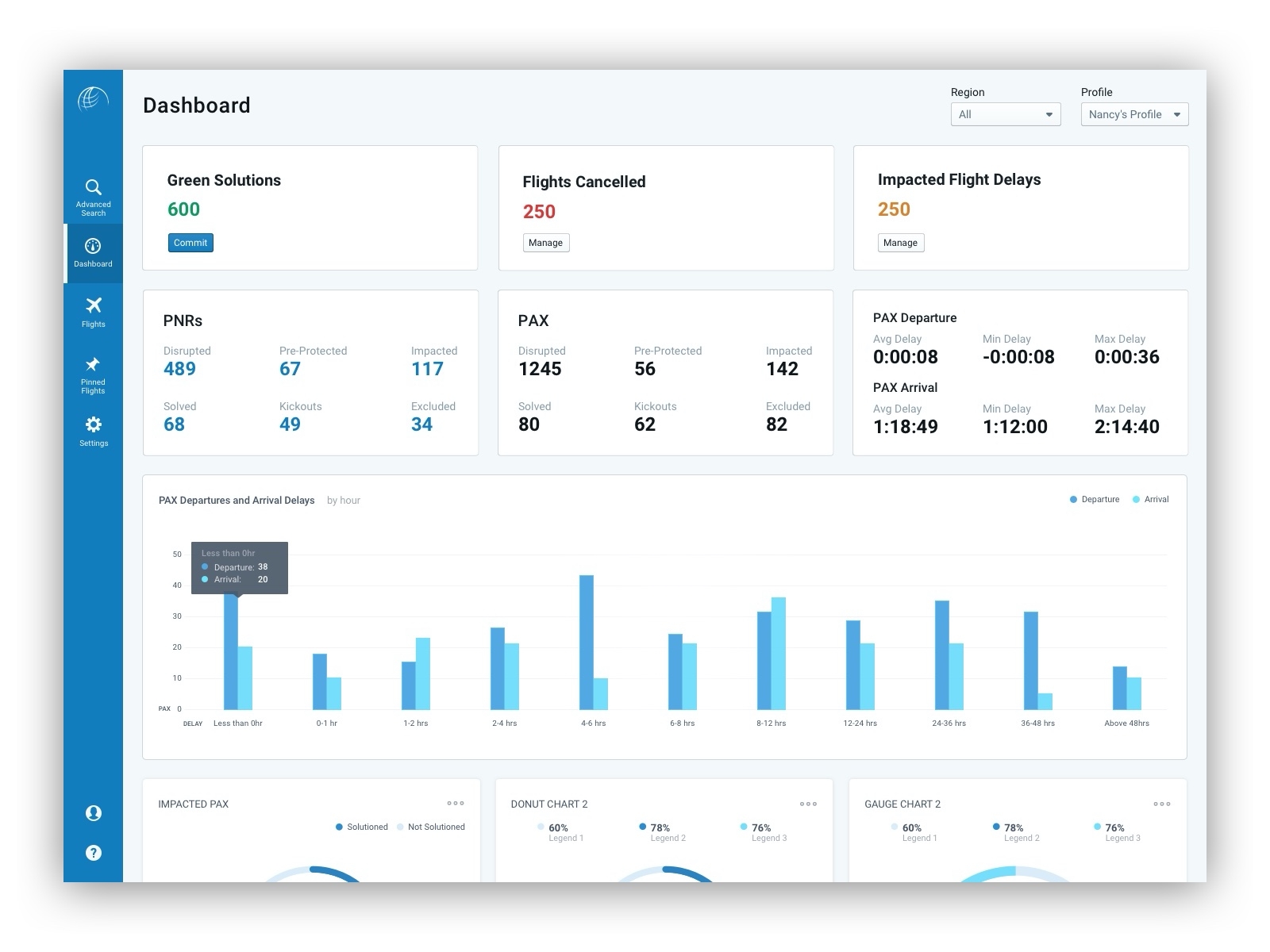The image size is (1270, 952).
Task: Select the Flights icon in sidebar
Action: click(94, 306)
